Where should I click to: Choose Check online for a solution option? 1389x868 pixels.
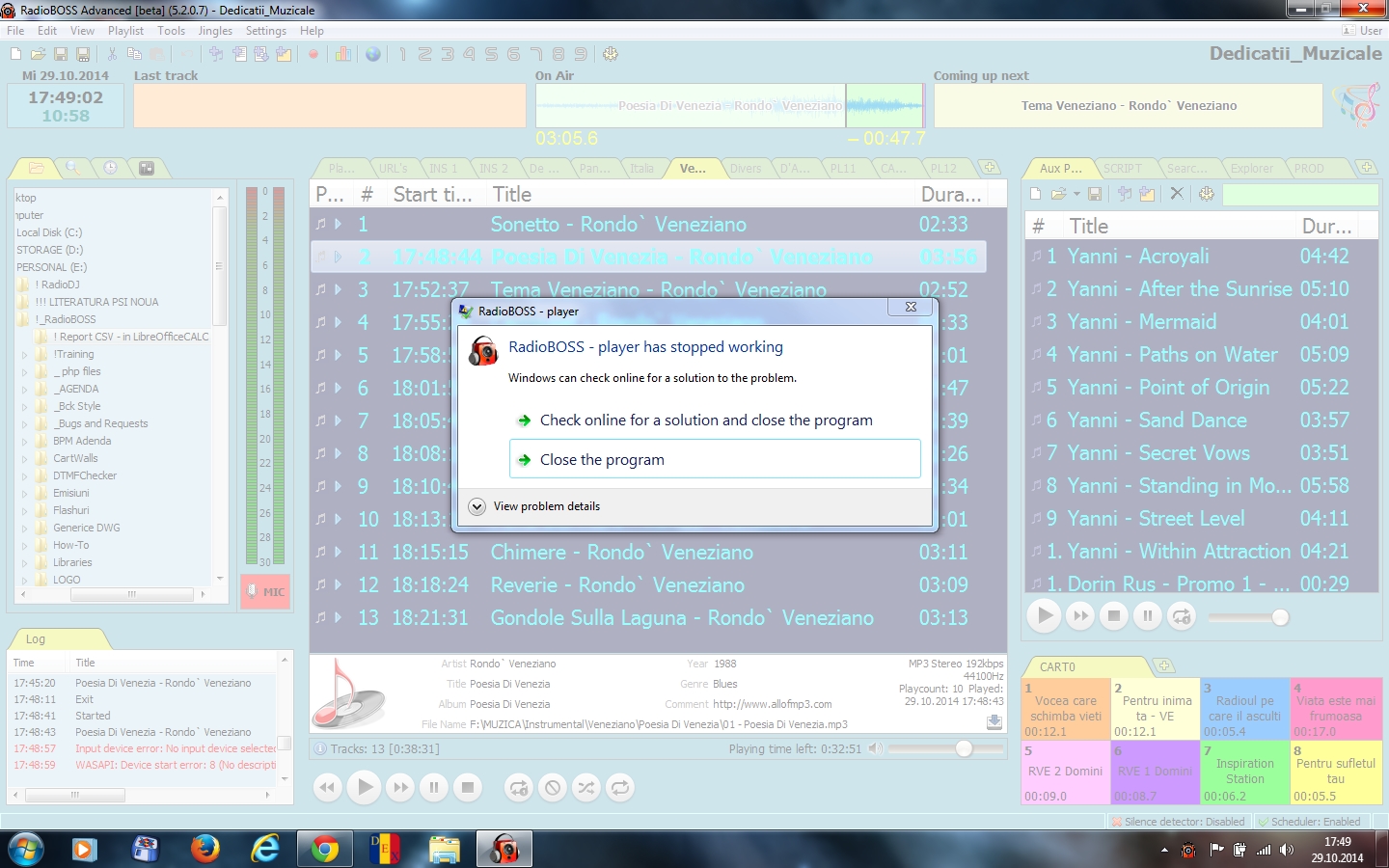[715, 420]
